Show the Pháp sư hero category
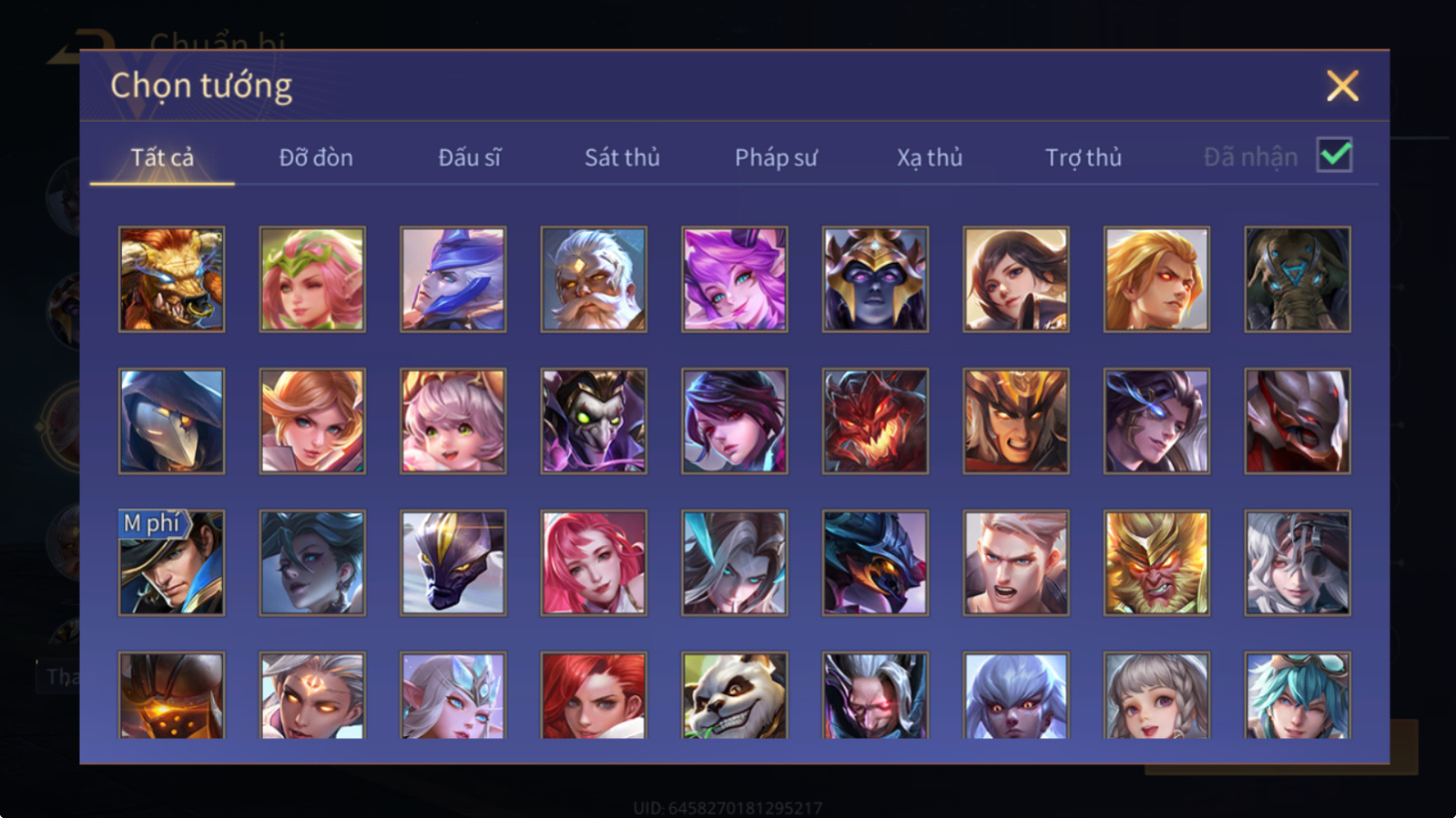 click(x=775, y=158)
